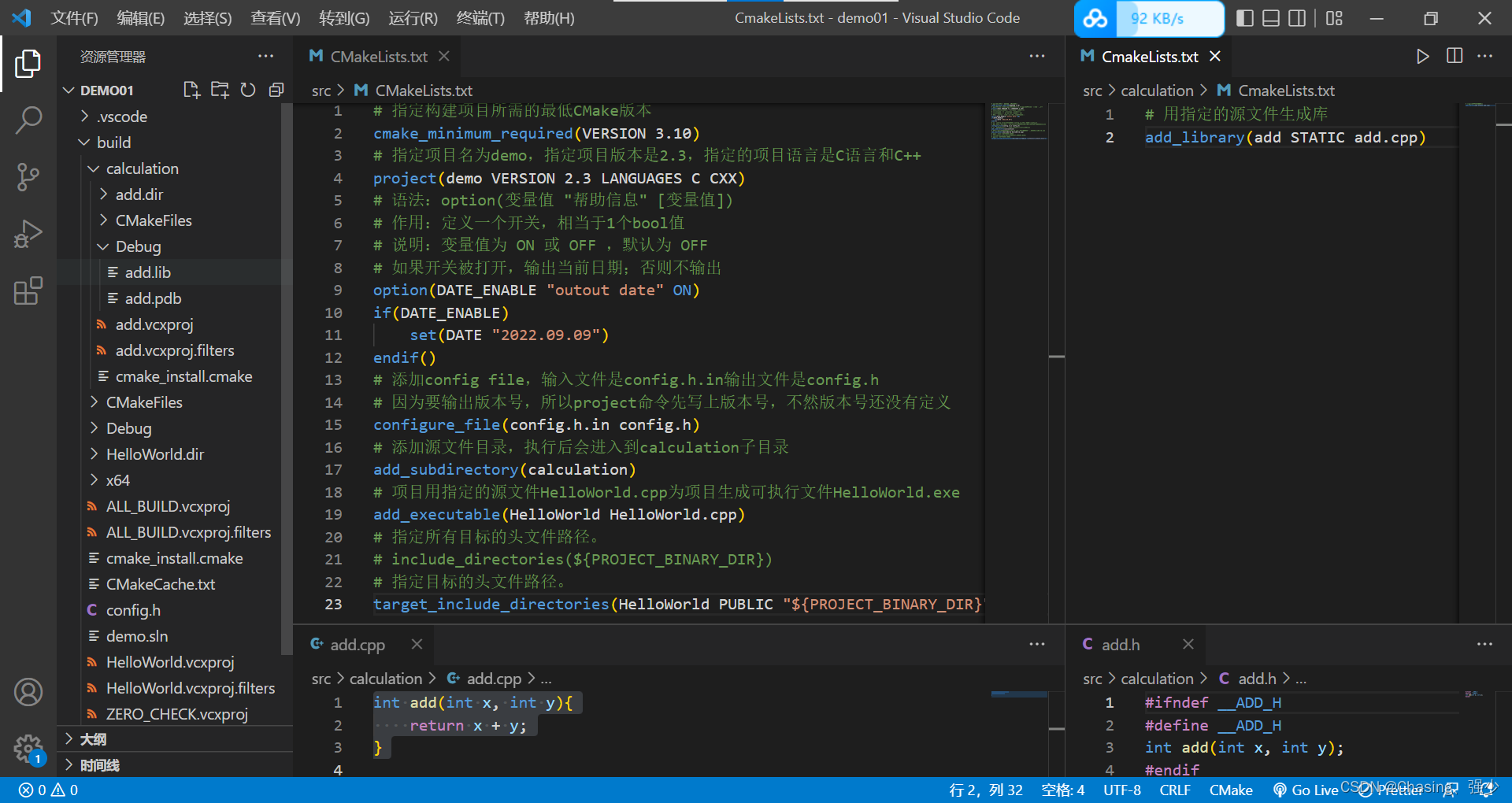Close the add.cpp tab
The height and width of the screenshot is (803, 1512).
pos(417,644)
